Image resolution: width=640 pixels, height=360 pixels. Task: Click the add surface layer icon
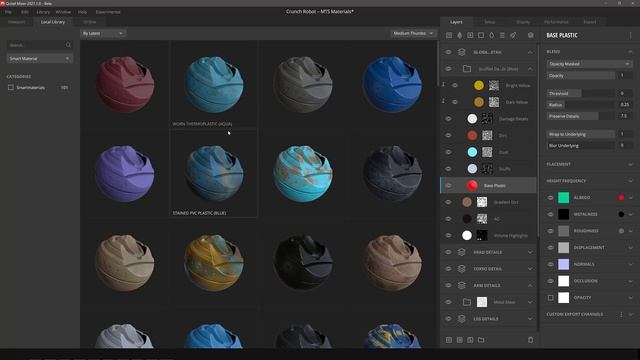(449, 36)
